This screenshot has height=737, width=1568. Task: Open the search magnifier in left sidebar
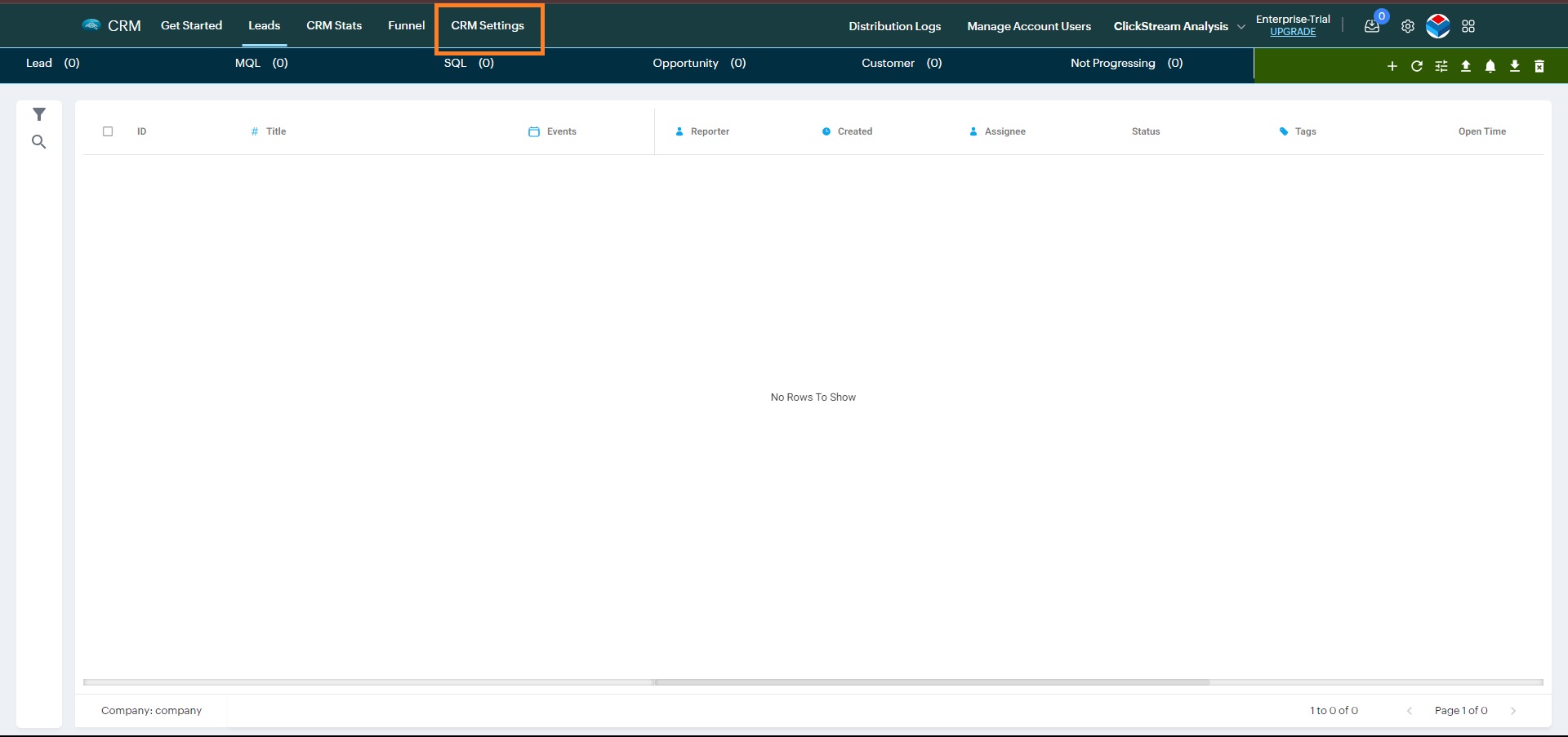[38, 142]
